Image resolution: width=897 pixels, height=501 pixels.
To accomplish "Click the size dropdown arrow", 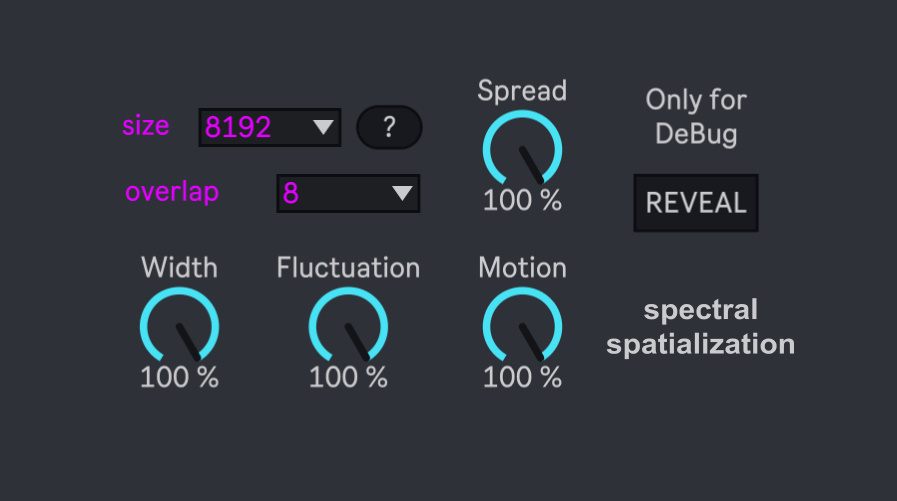I will (322, 127).
